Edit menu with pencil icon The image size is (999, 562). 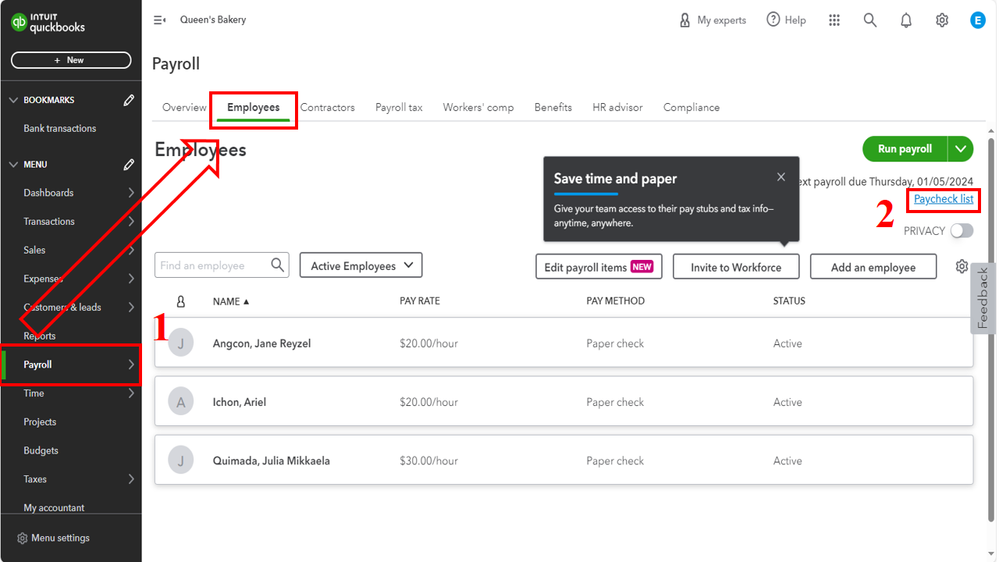(129, 164)
